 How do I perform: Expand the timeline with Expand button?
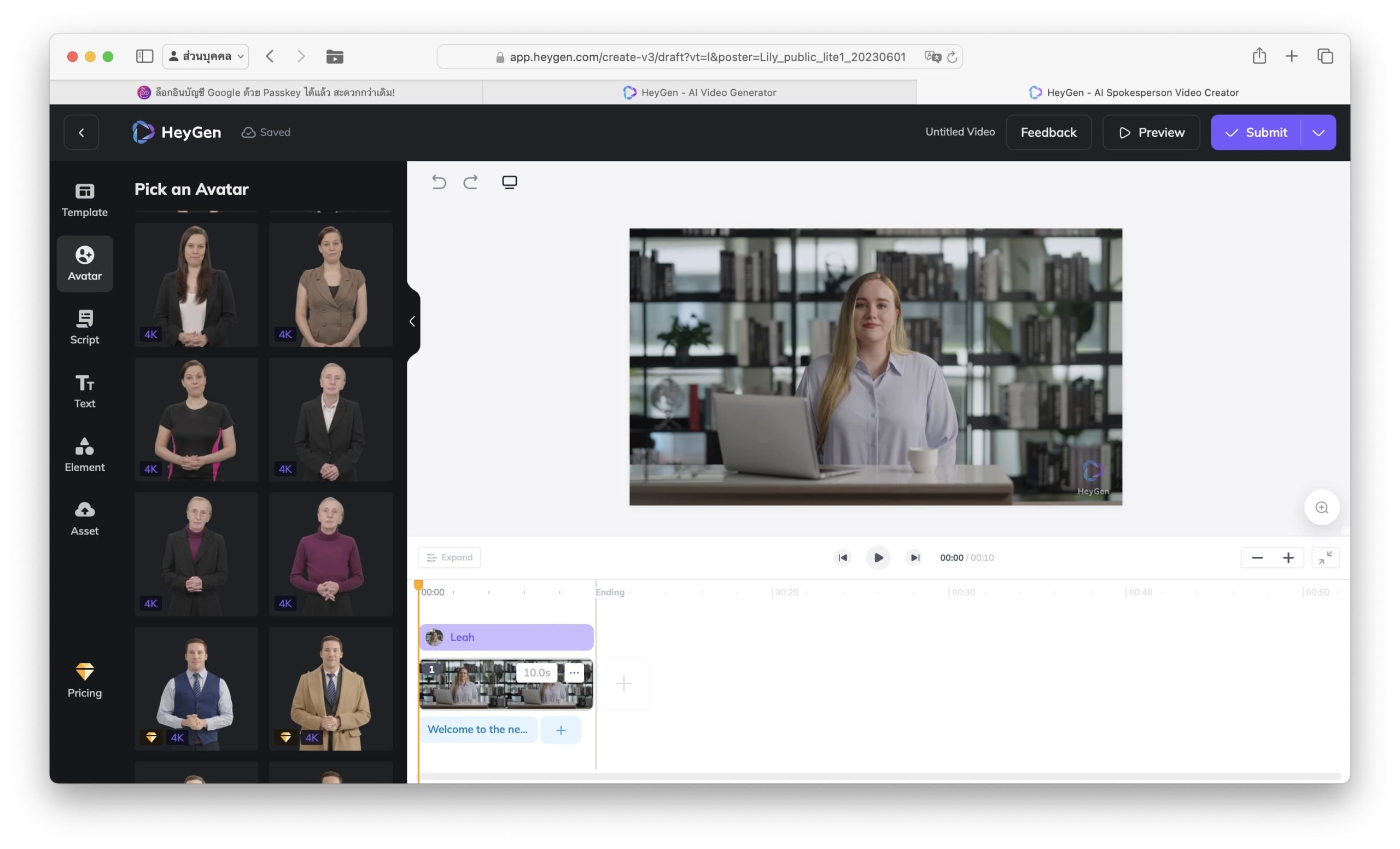point(449,557)
